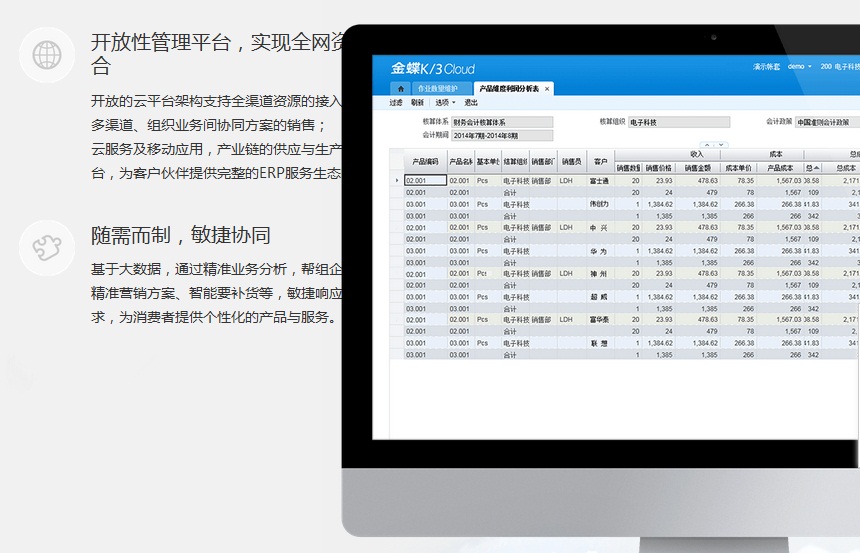Image resolution: width=860 pixels, height=553 pixels.
Task: Click the 刷新 refresh button
Action: pyautogui.click(x=418, y=103)
